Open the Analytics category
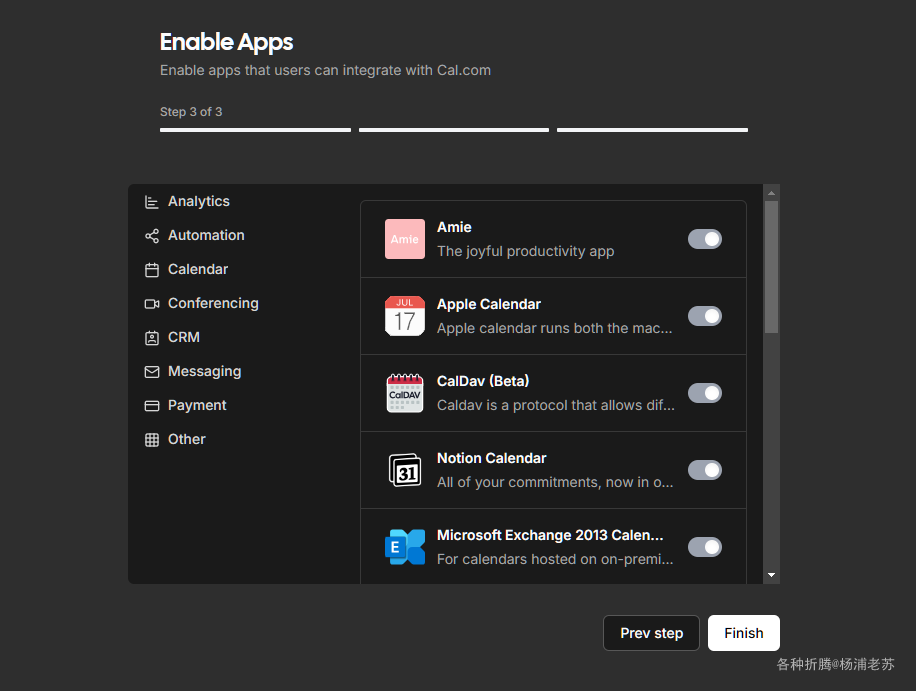 tap(199, 202)
